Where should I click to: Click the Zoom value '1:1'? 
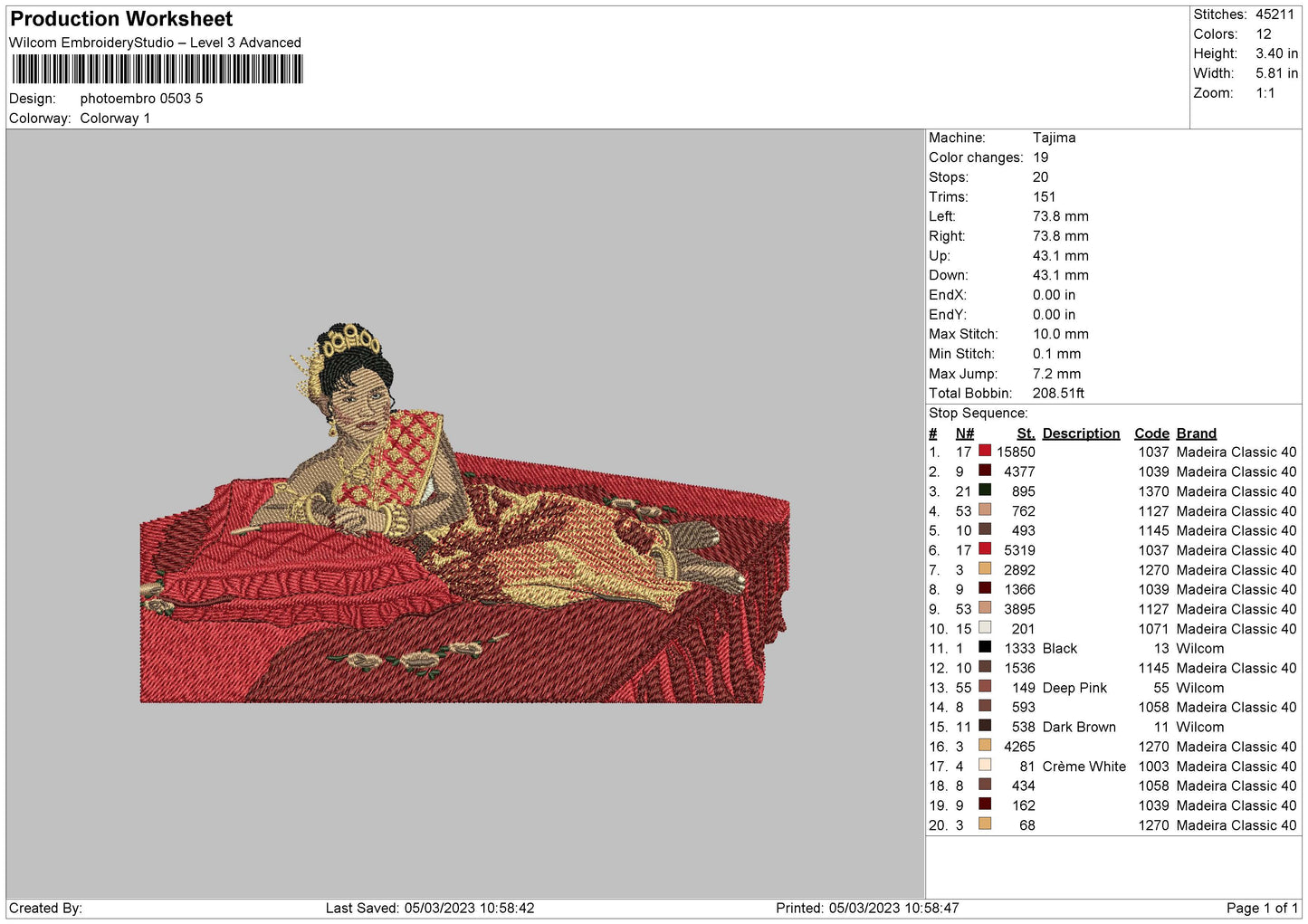coord(1265,93)
